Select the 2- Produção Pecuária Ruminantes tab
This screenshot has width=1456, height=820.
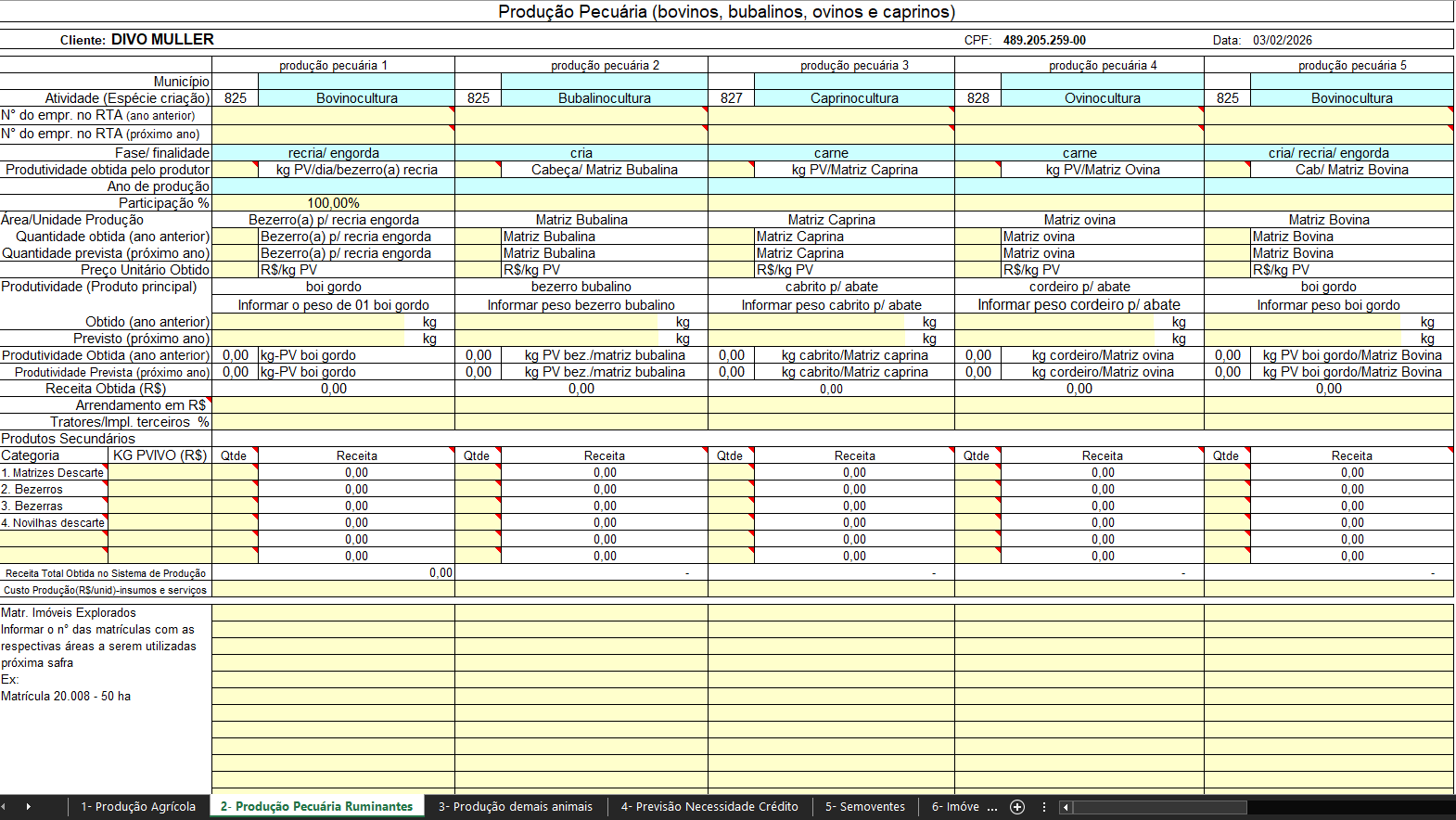[x=316, y=807]
